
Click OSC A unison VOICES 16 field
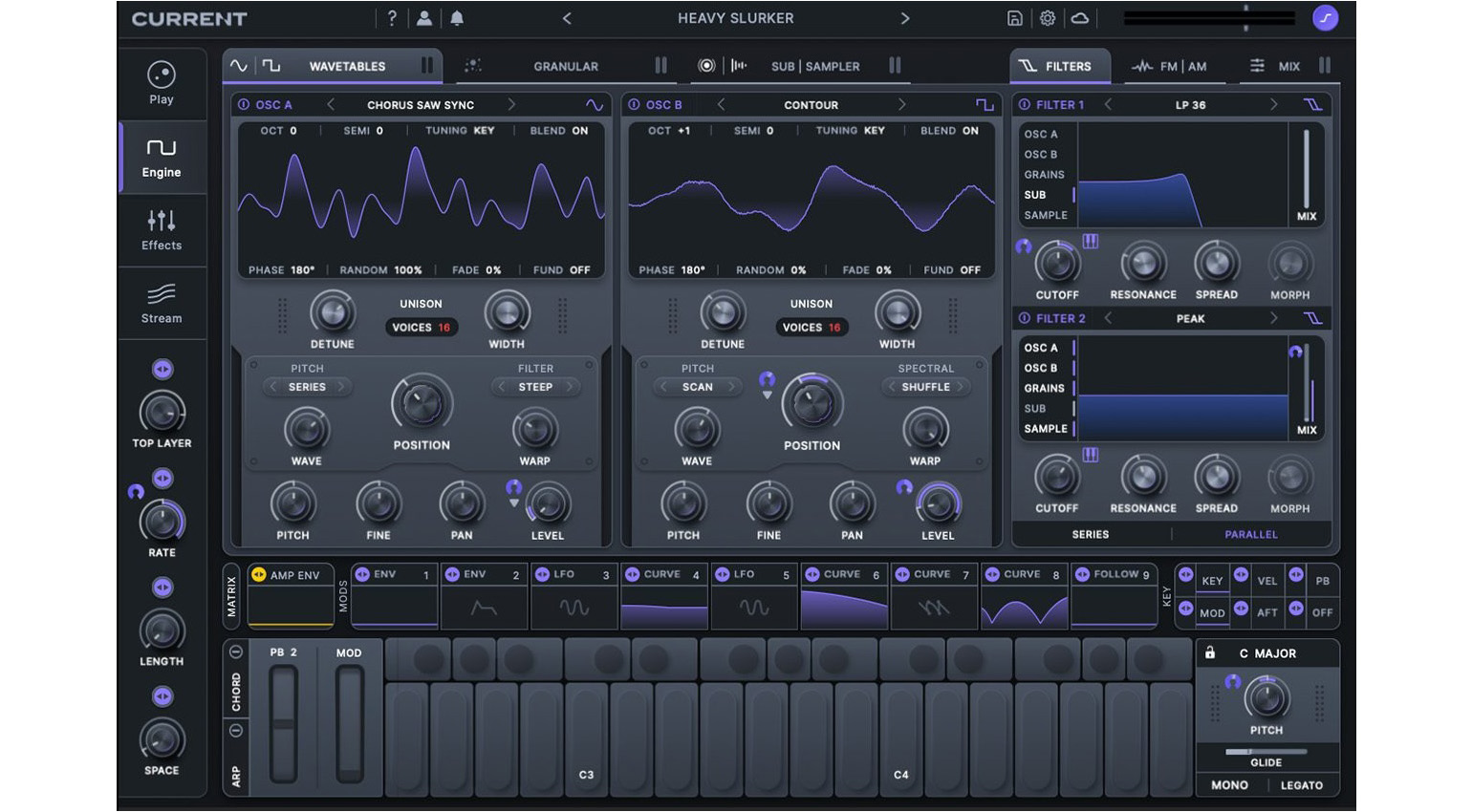[421, 327]
